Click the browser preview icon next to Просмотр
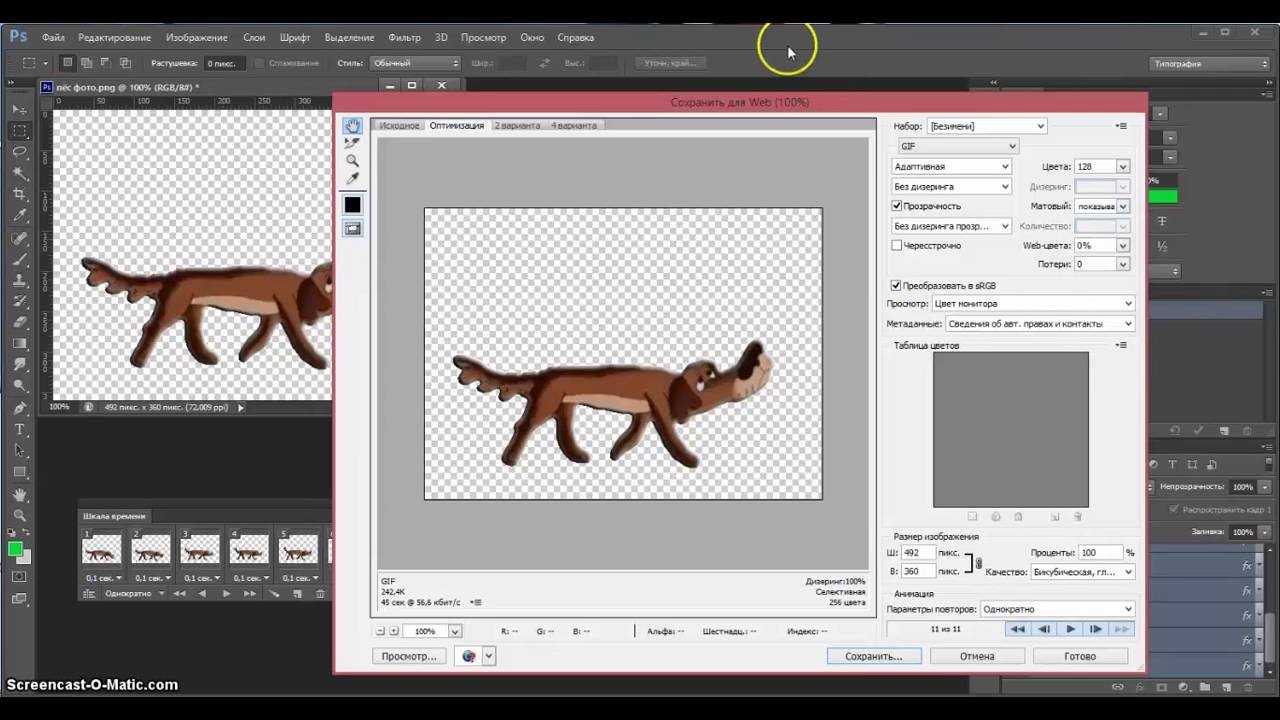Image resolution: width=1280 pixels, height=720 pixels. (469, 656)
